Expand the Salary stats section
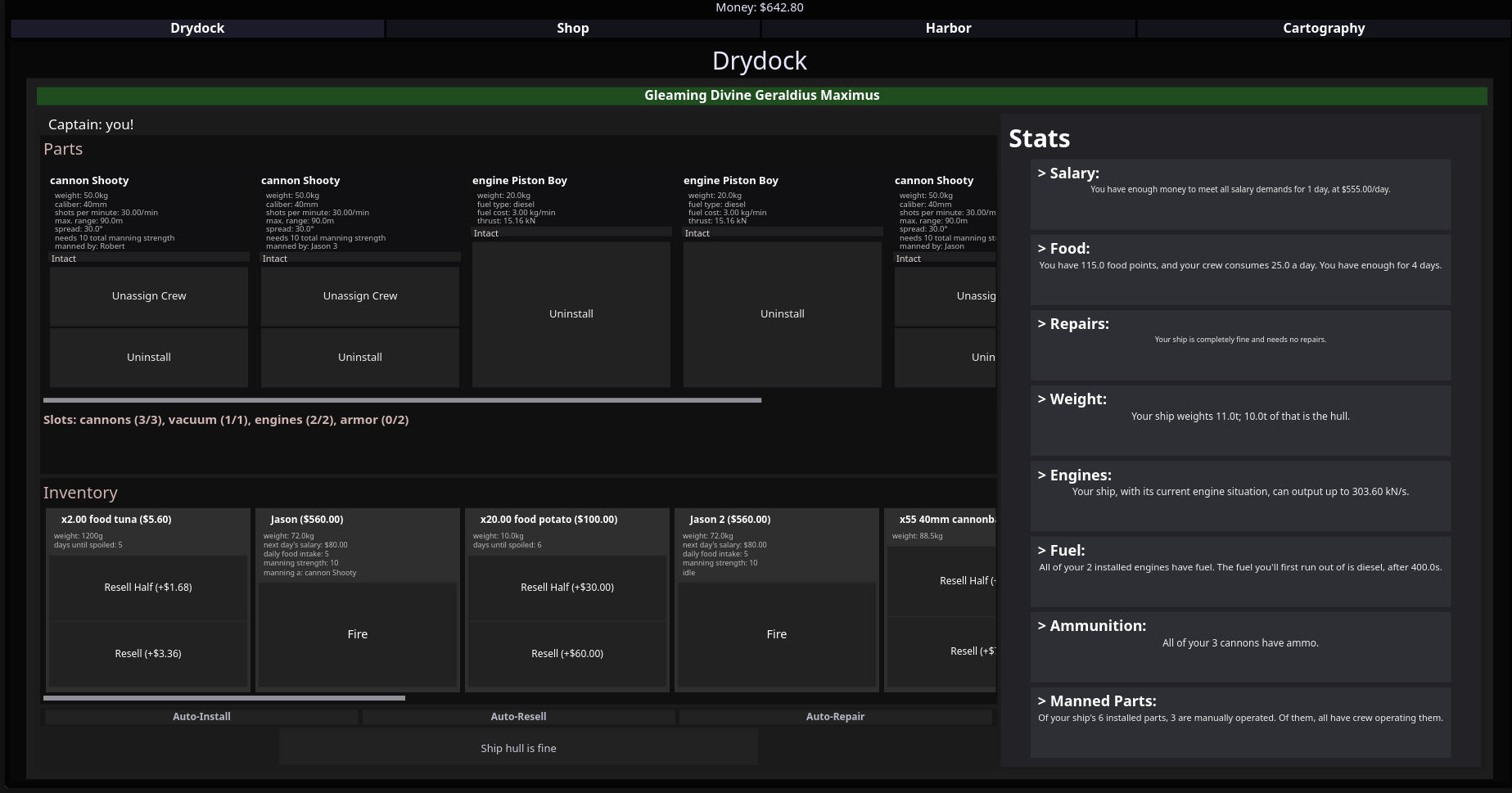This screenshot has width=1512, height=793. 1068,173
